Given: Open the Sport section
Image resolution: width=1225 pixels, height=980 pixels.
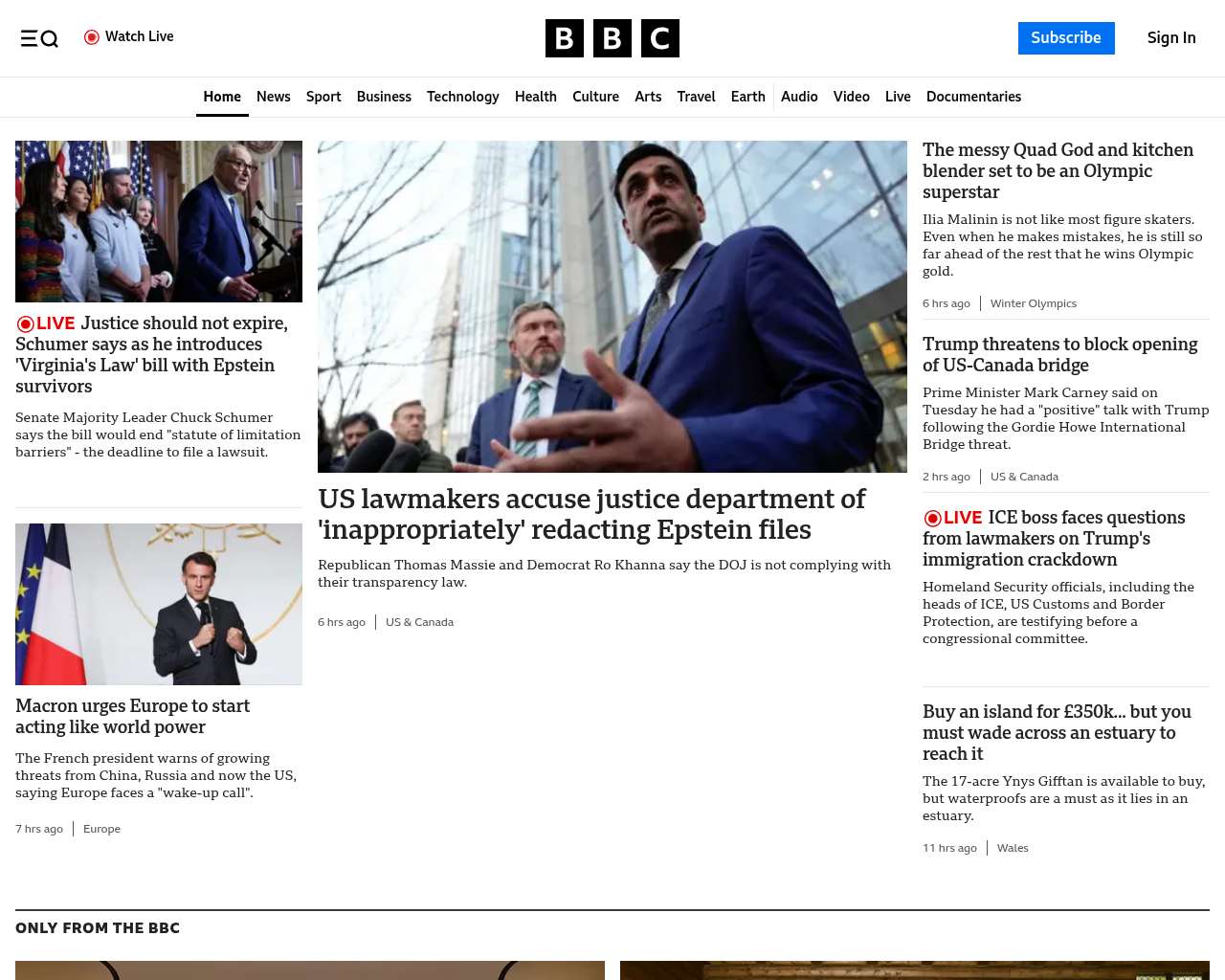Looking at the screenshot, I should click(323, 97).
